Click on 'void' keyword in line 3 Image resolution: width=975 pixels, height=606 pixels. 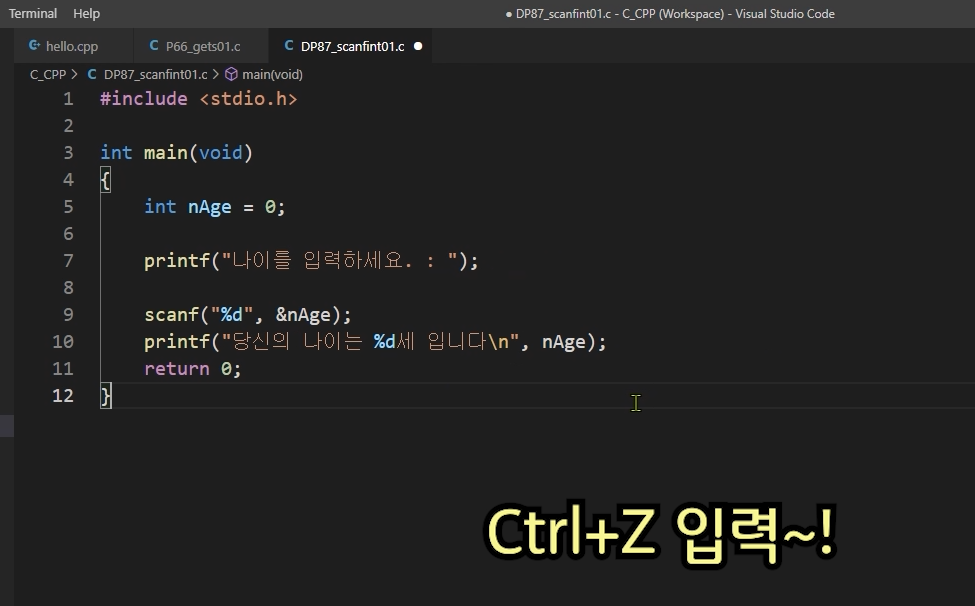(220, 153)
